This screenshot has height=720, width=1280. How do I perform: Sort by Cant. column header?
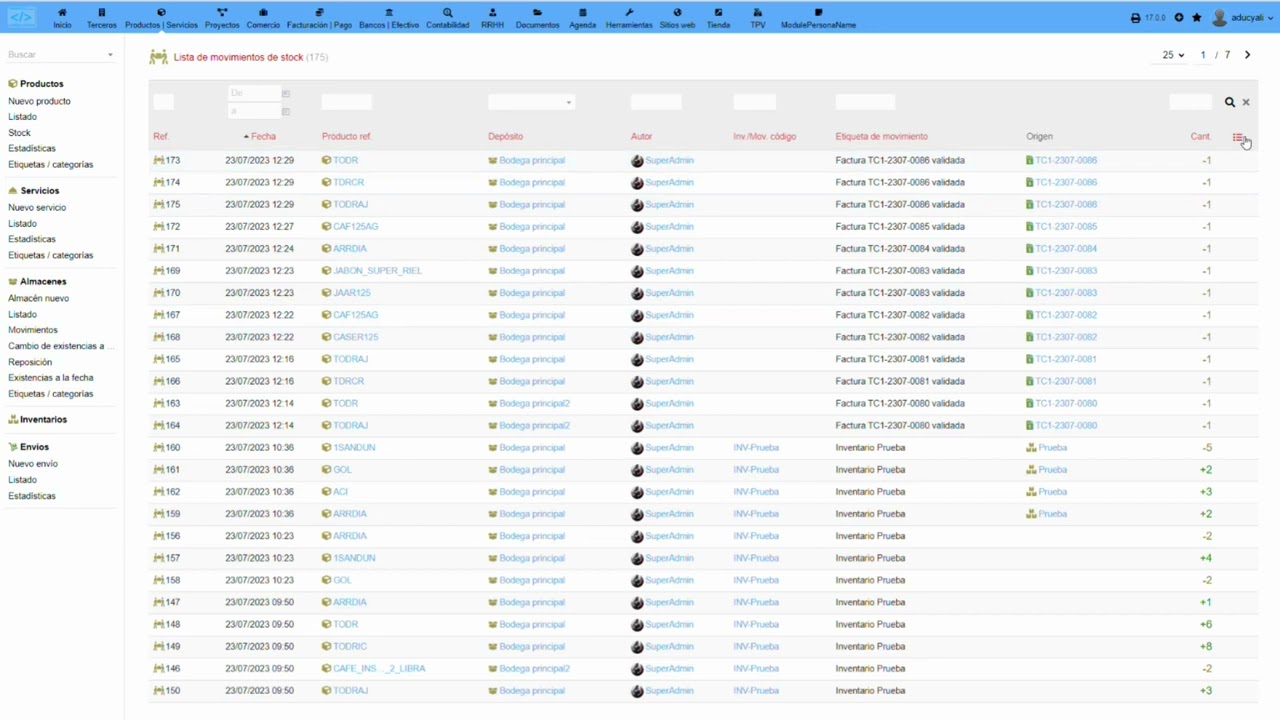tap(1200, 136)
